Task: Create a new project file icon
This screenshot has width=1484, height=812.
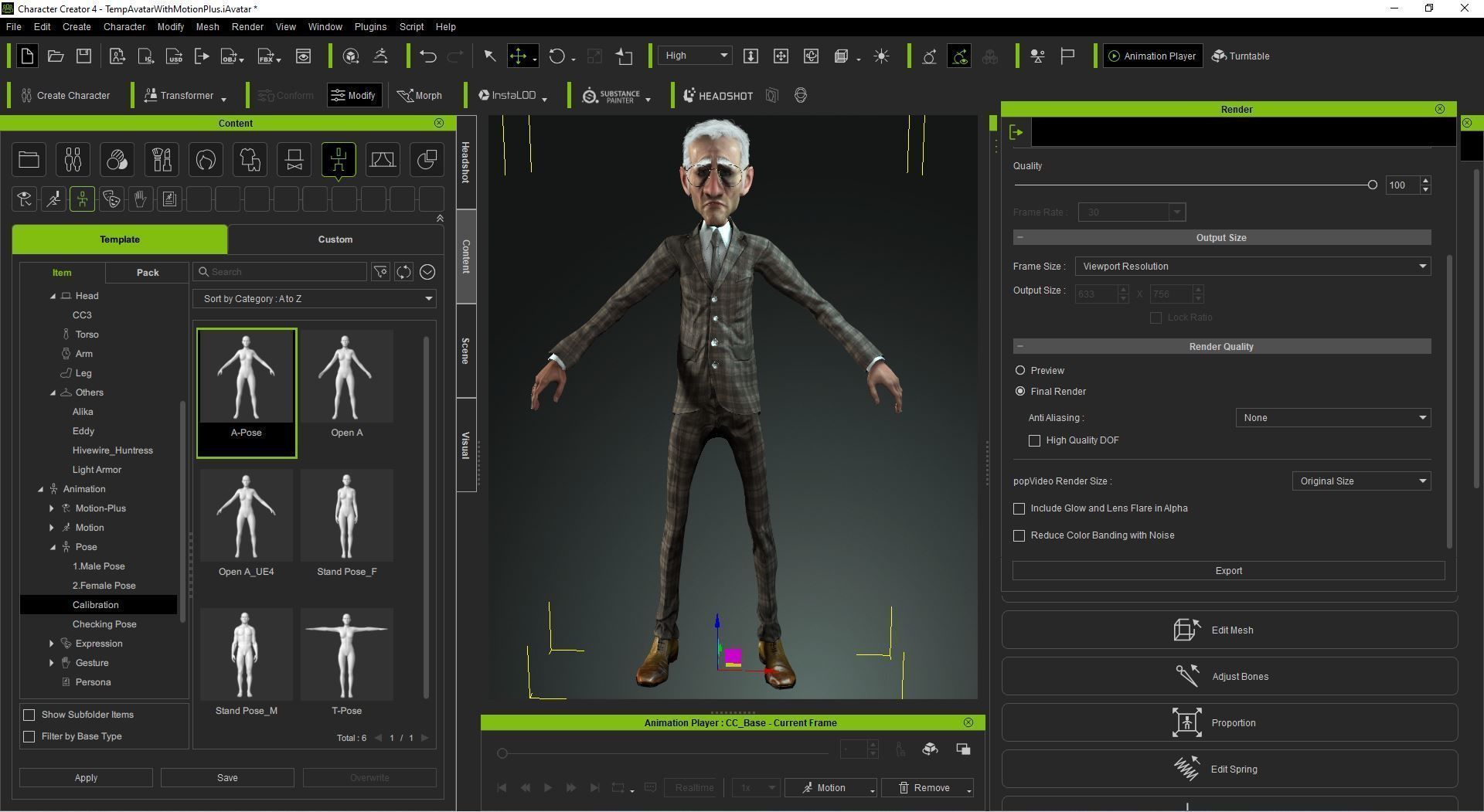Action: (x=27, y=56)
